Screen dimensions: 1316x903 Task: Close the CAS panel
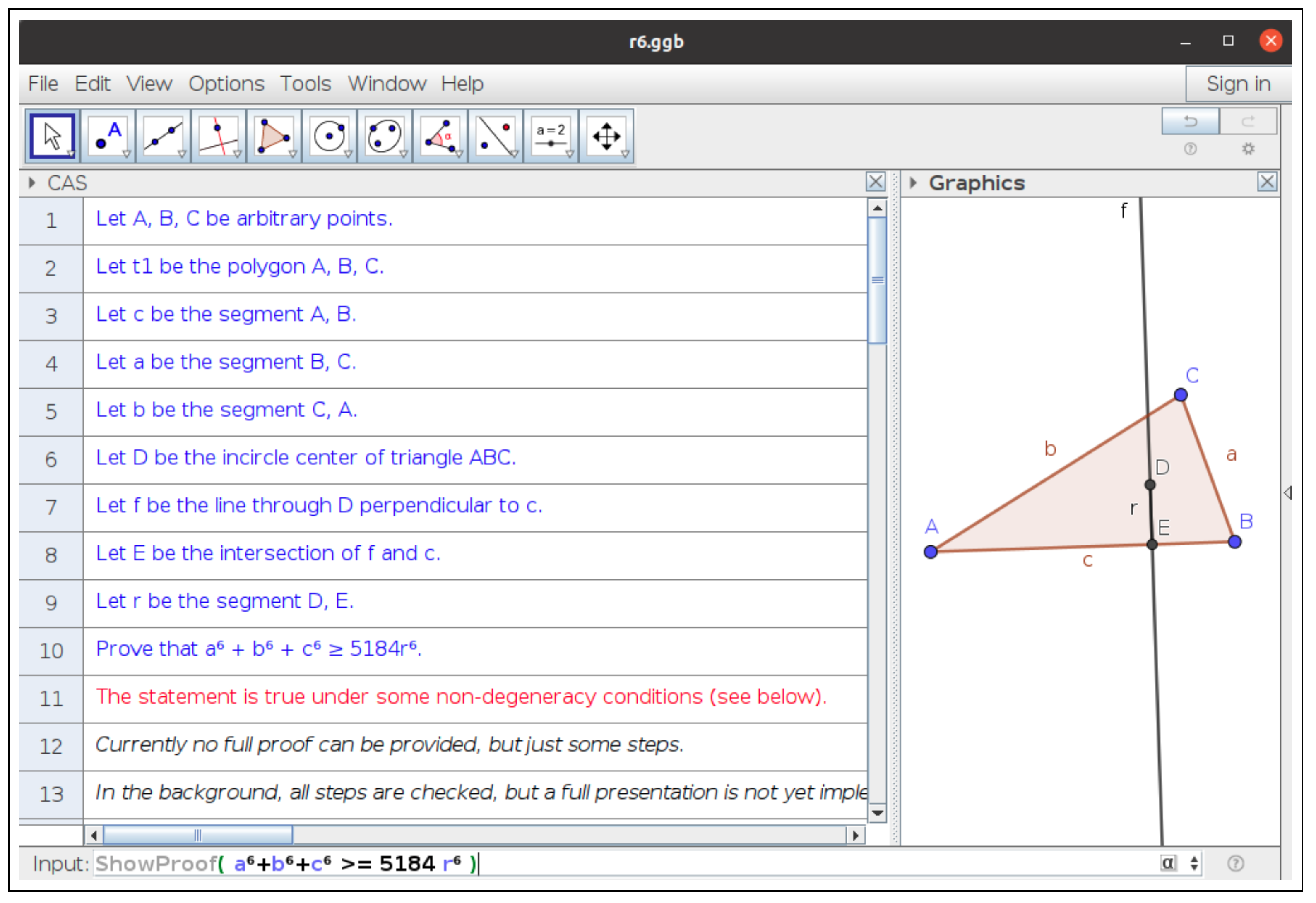point(876,183)
